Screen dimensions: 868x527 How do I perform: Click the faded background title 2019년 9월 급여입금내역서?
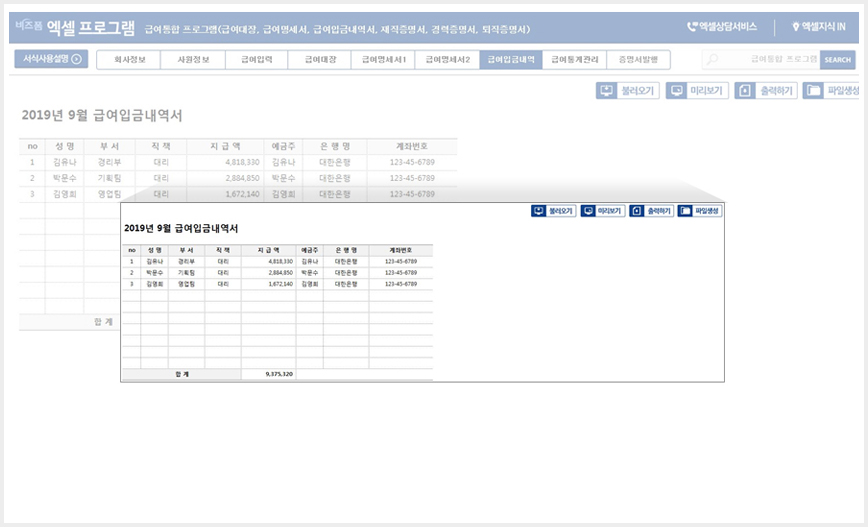pos(102,115)
